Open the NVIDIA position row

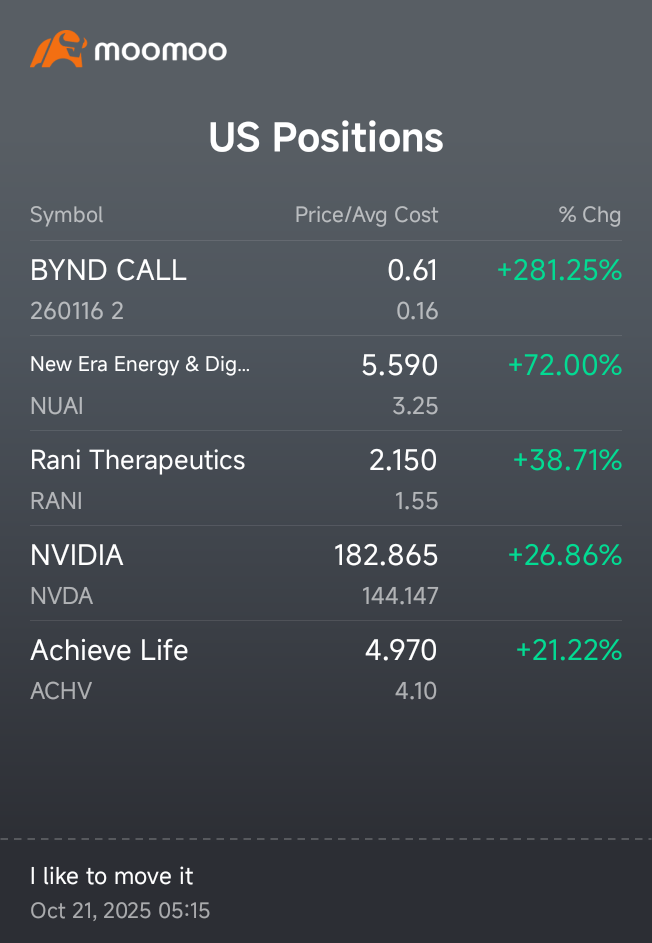[x=326, y=573]
